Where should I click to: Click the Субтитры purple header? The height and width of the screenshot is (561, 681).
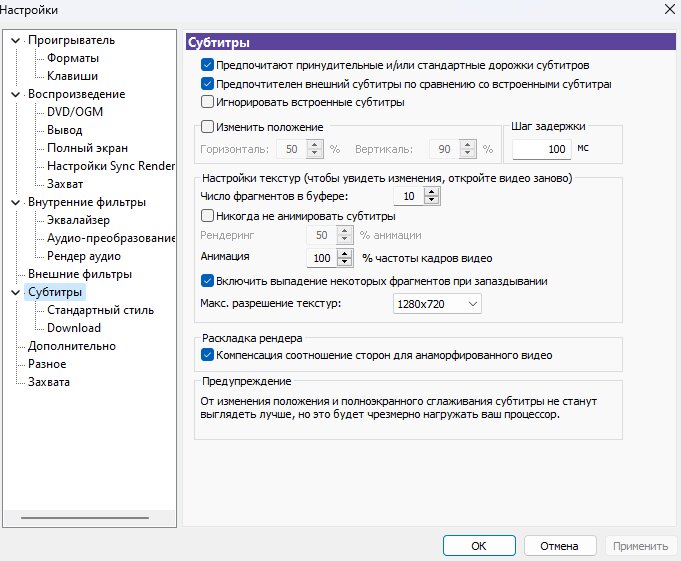(430, 43)
